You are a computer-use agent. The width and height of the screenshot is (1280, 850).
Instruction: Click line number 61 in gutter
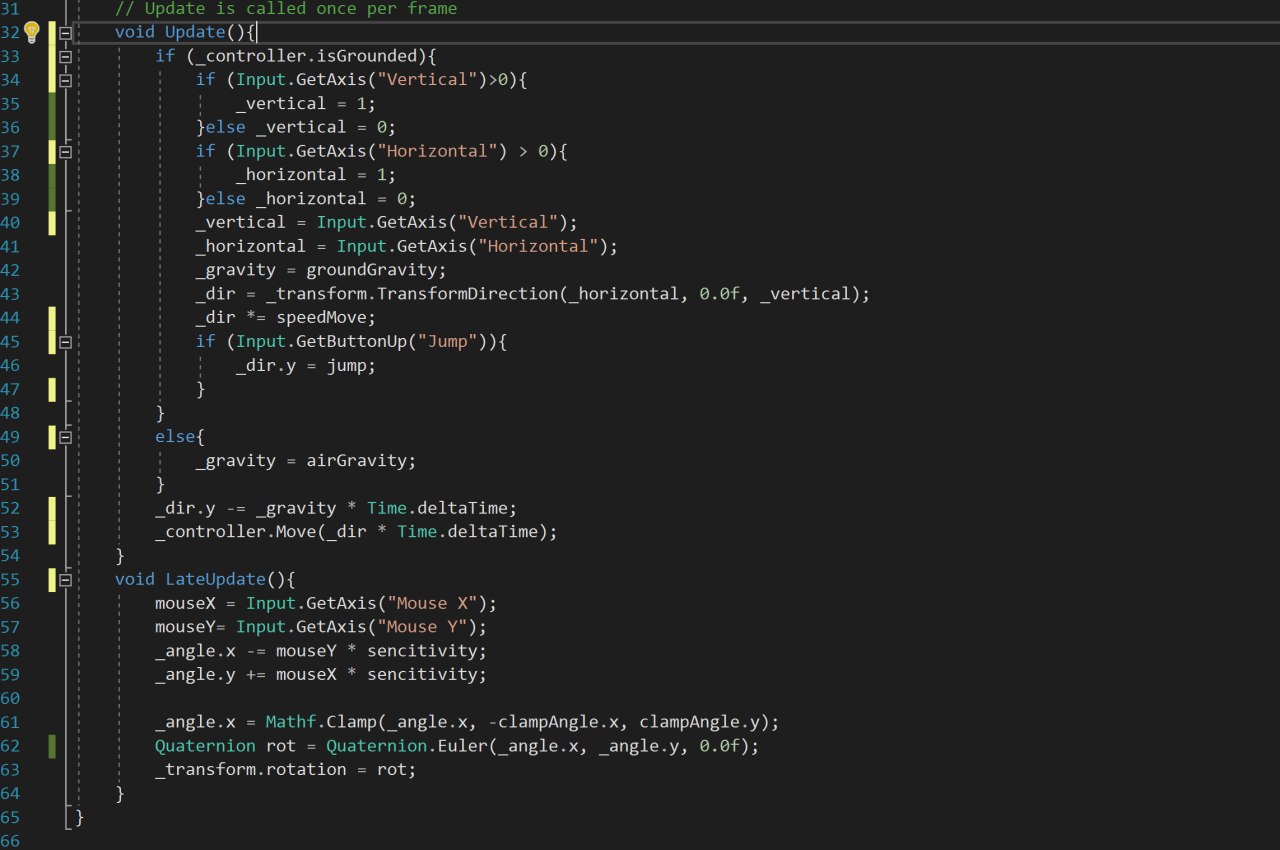pyautogui.click(x=10, y=722)
